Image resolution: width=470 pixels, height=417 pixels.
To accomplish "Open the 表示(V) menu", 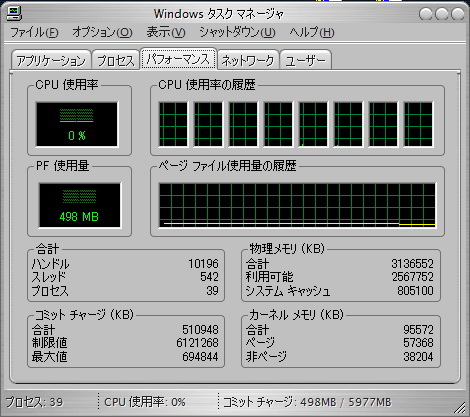I will click(x=166, y=32).
